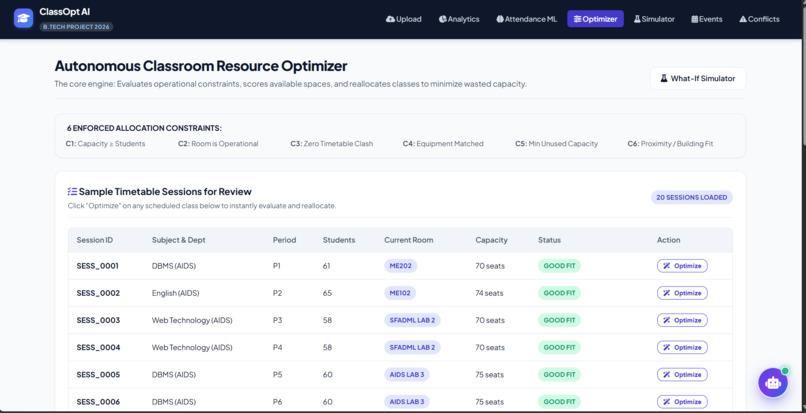Click the sliders icon on Optimizer tab
Viewport: 806px width, 413px height.
coord(578,19)
